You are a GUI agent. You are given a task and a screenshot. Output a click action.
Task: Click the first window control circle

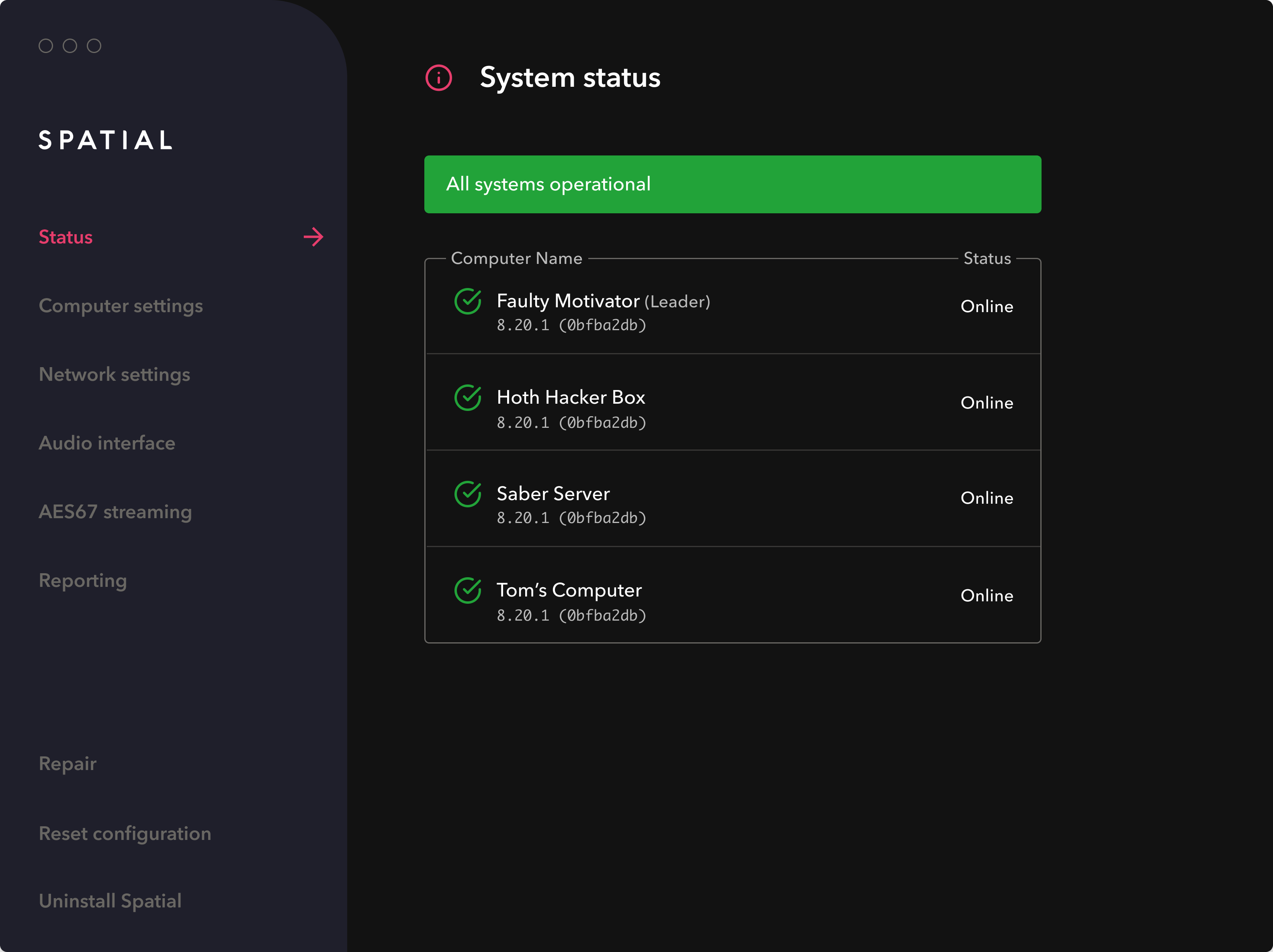pyautogui.click(x=46, y=46)
